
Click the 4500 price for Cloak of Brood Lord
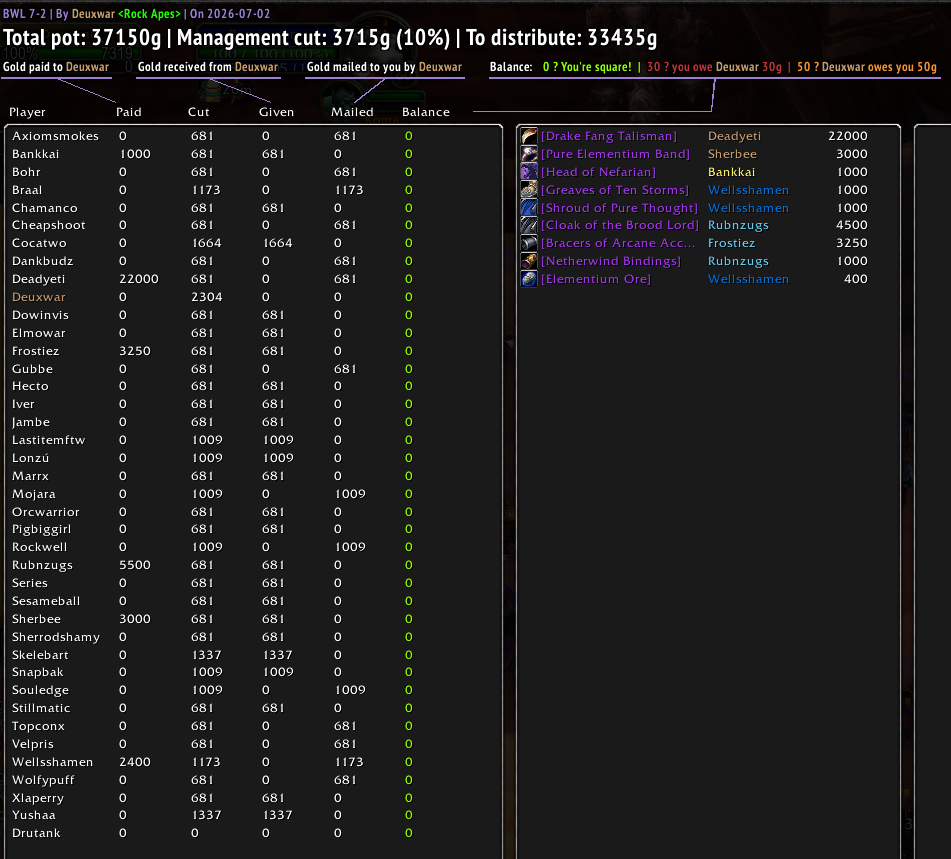coord(852,225)
